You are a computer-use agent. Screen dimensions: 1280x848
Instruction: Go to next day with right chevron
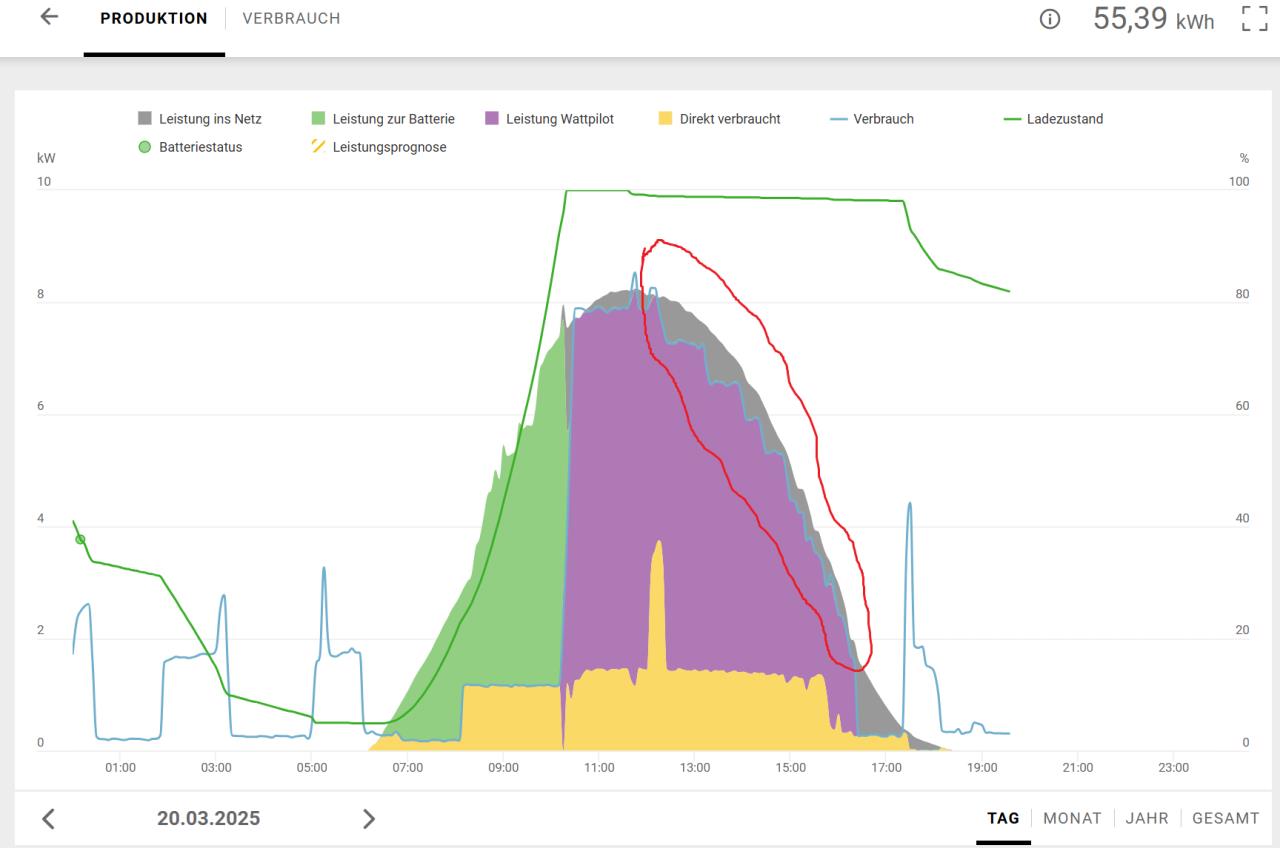[x=368, y=819]
